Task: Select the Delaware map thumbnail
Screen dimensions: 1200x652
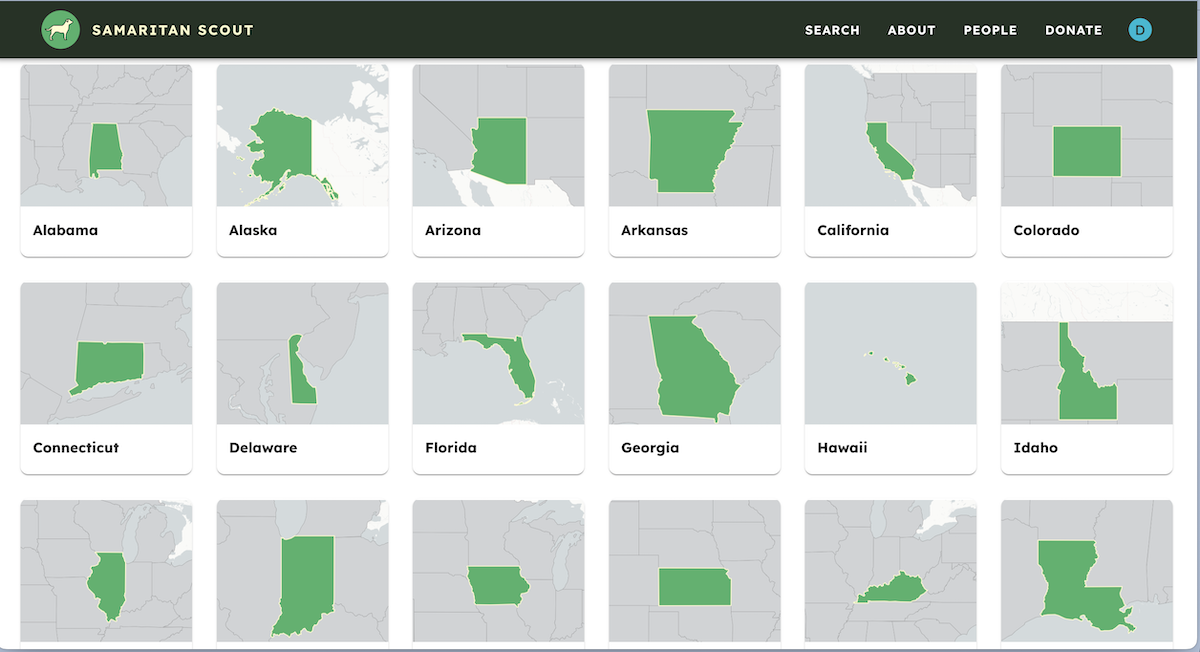Action: coord(302,354)
